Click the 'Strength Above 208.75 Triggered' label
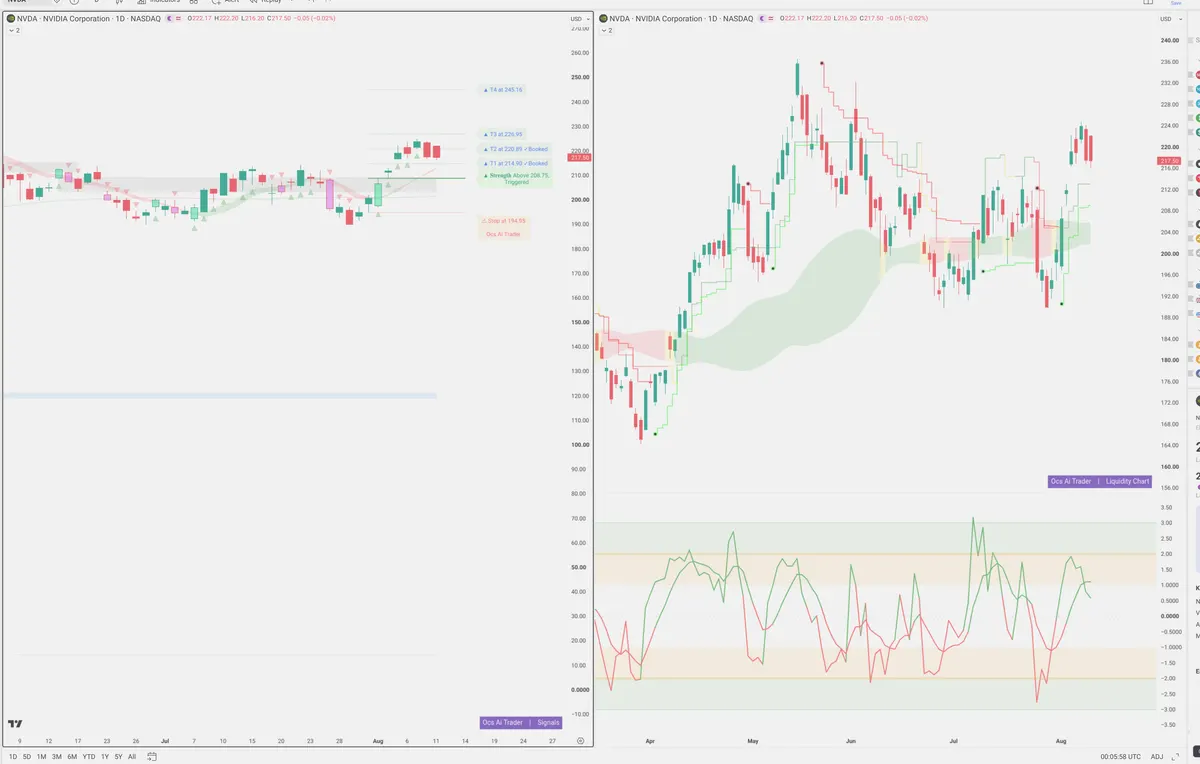1200x764 pixels. [x=515, y=178]
